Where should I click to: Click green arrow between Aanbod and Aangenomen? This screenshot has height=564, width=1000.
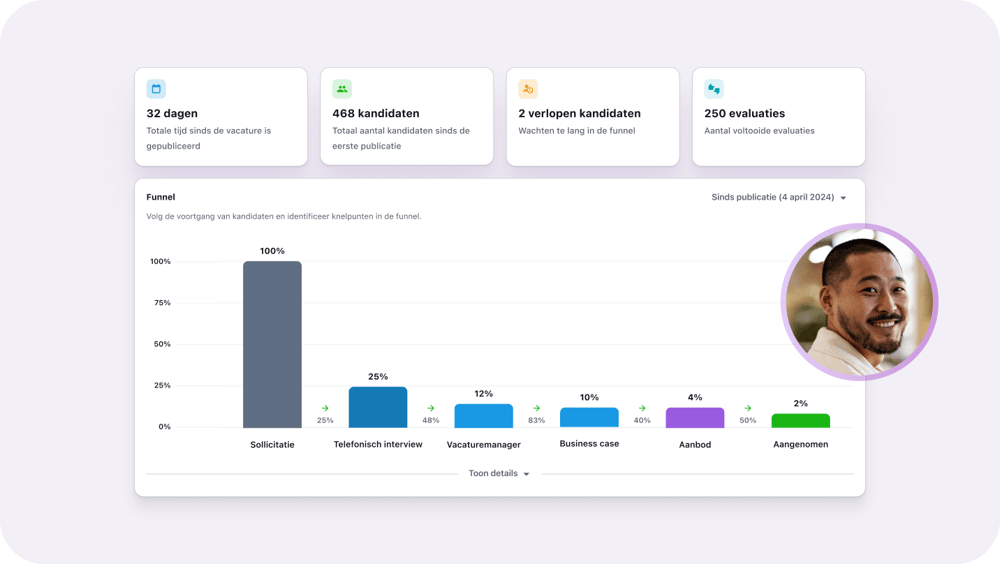[x=748, y=408]
